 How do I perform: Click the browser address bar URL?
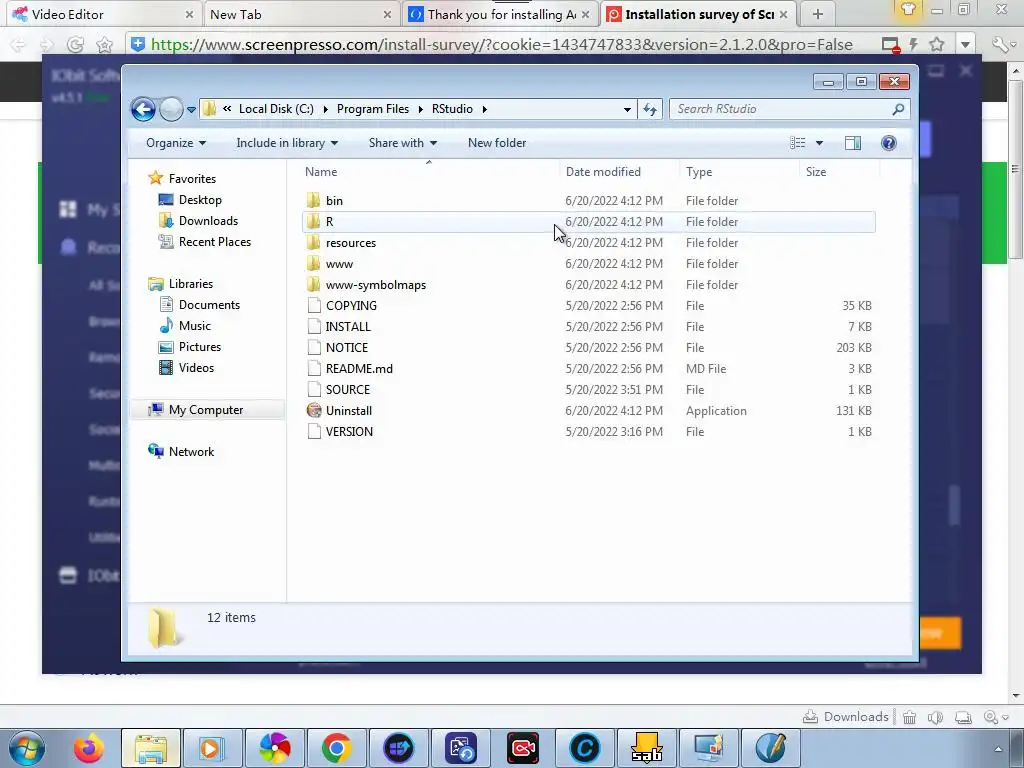click(x=502, y=44)
